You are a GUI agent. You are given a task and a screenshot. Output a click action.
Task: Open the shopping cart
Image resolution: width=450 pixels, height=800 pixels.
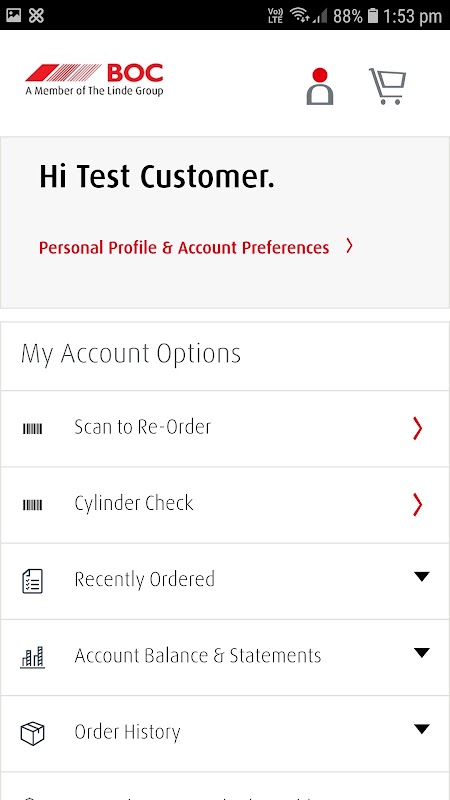coord(388,86)
